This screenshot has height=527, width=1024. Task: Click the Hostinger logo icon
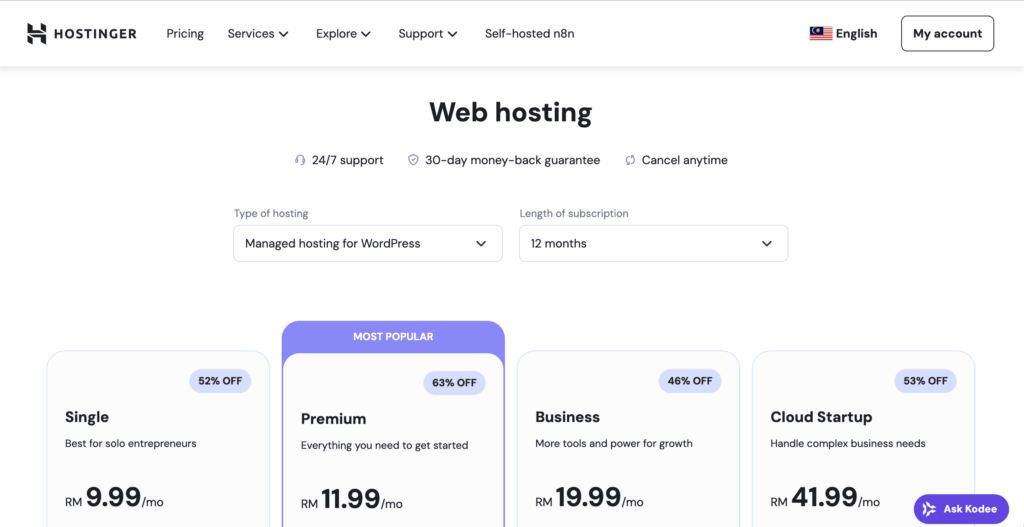click(37, 33)
